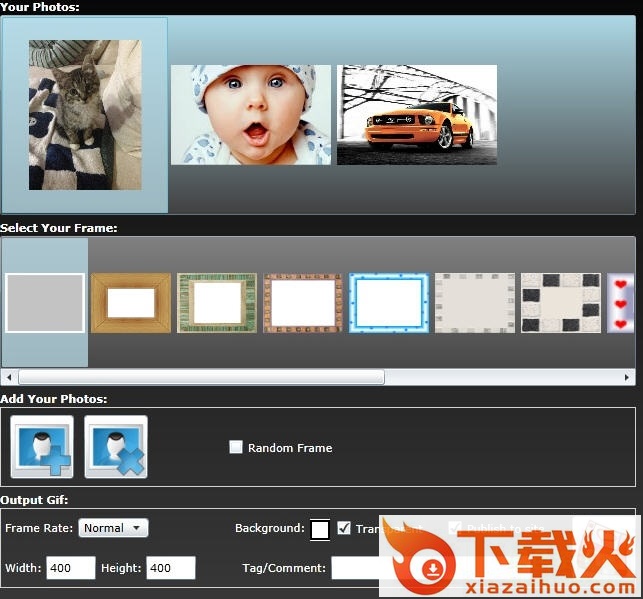The width and height of the screenshot is (643, 599).
Task: Choose the beige frame with gray squares
Action: (475, 303)
